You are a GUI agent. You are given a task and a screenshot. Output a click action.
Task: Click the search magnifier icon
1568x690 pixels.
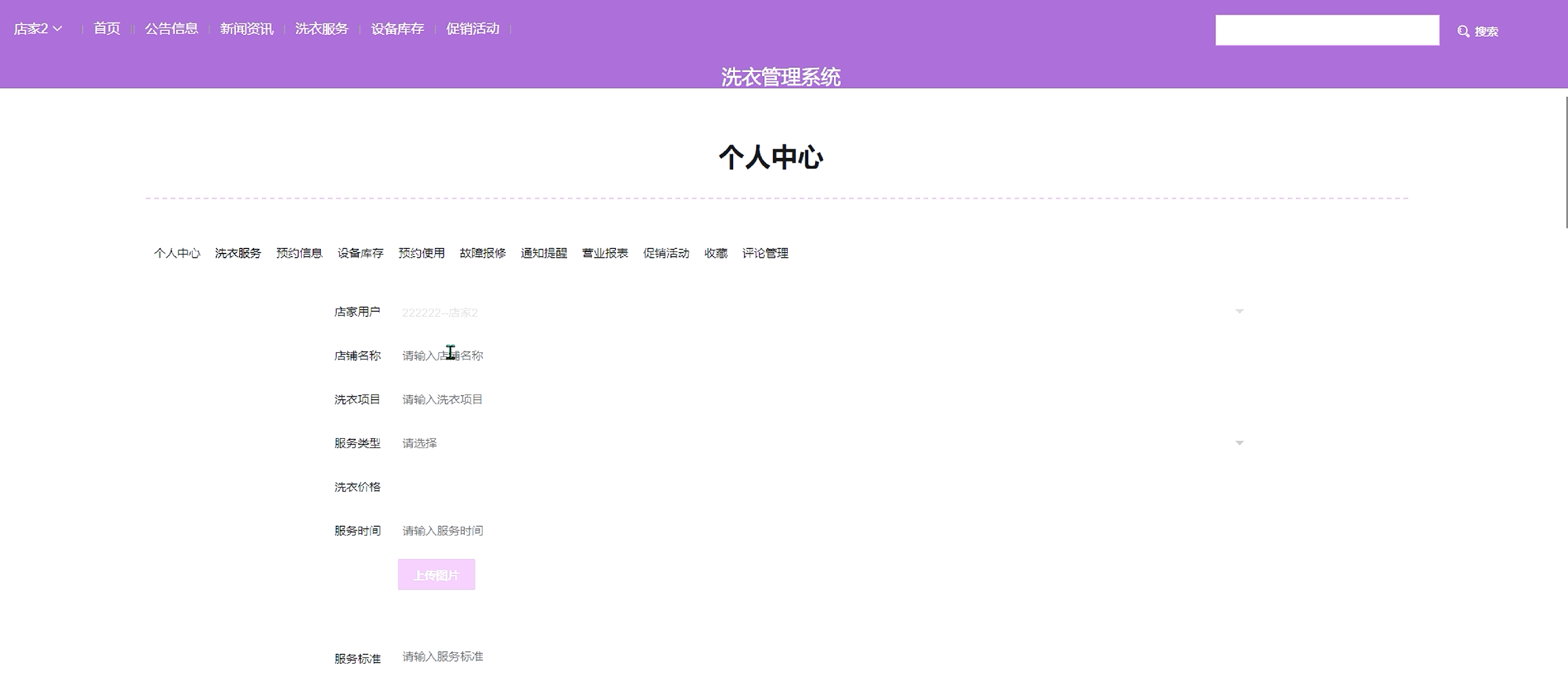tap(1463, 31)
